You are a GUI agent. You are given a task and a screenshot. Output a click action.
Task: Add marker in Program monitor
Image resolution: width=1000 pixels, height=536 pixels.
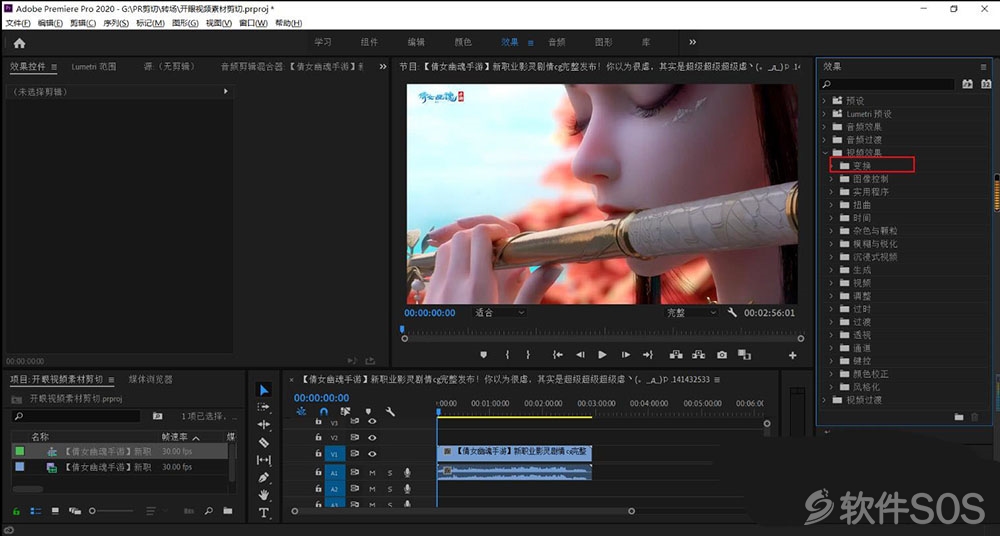click(483, 355)
